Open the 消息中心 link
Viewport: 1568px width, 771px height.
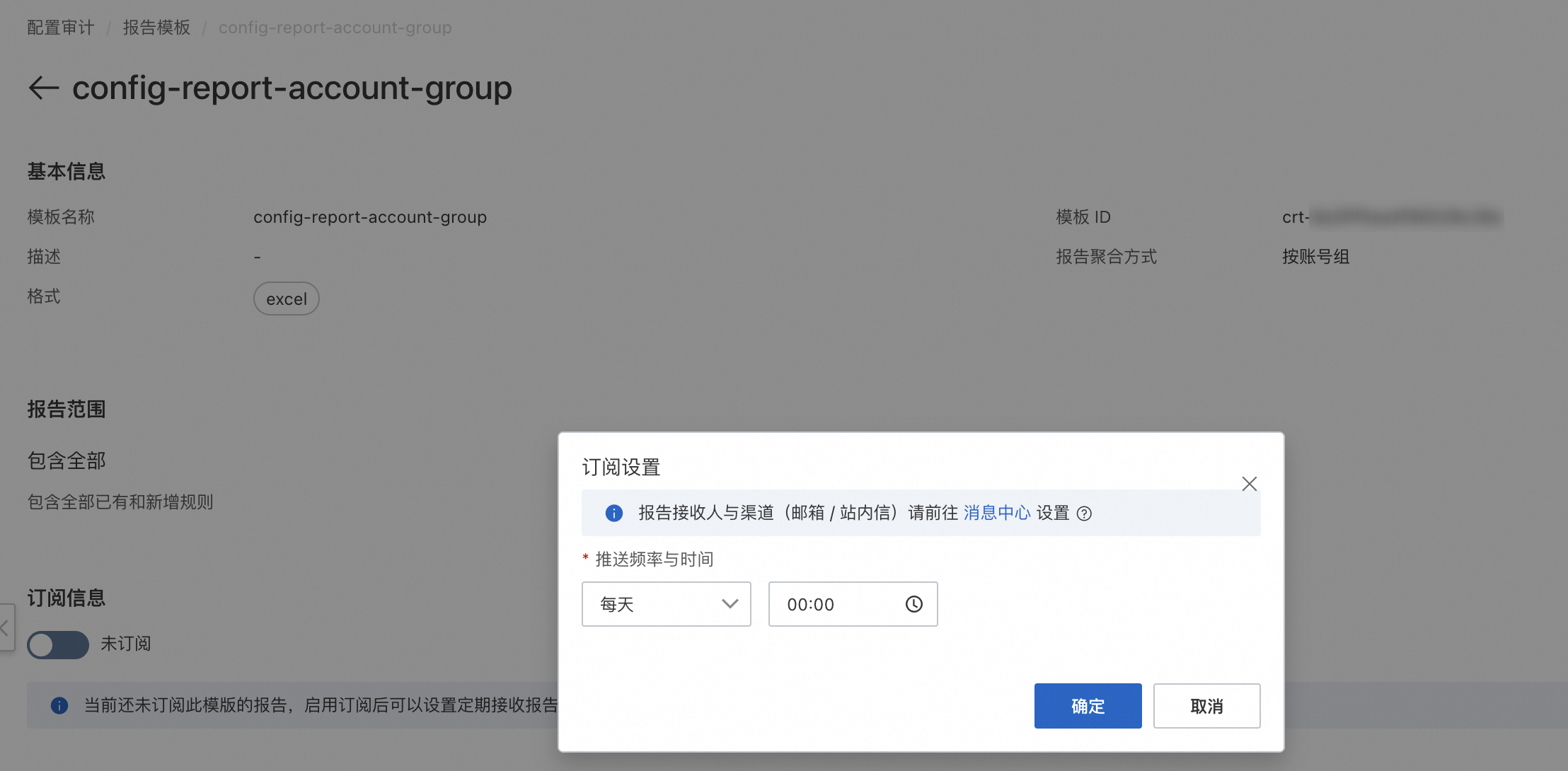996,513
